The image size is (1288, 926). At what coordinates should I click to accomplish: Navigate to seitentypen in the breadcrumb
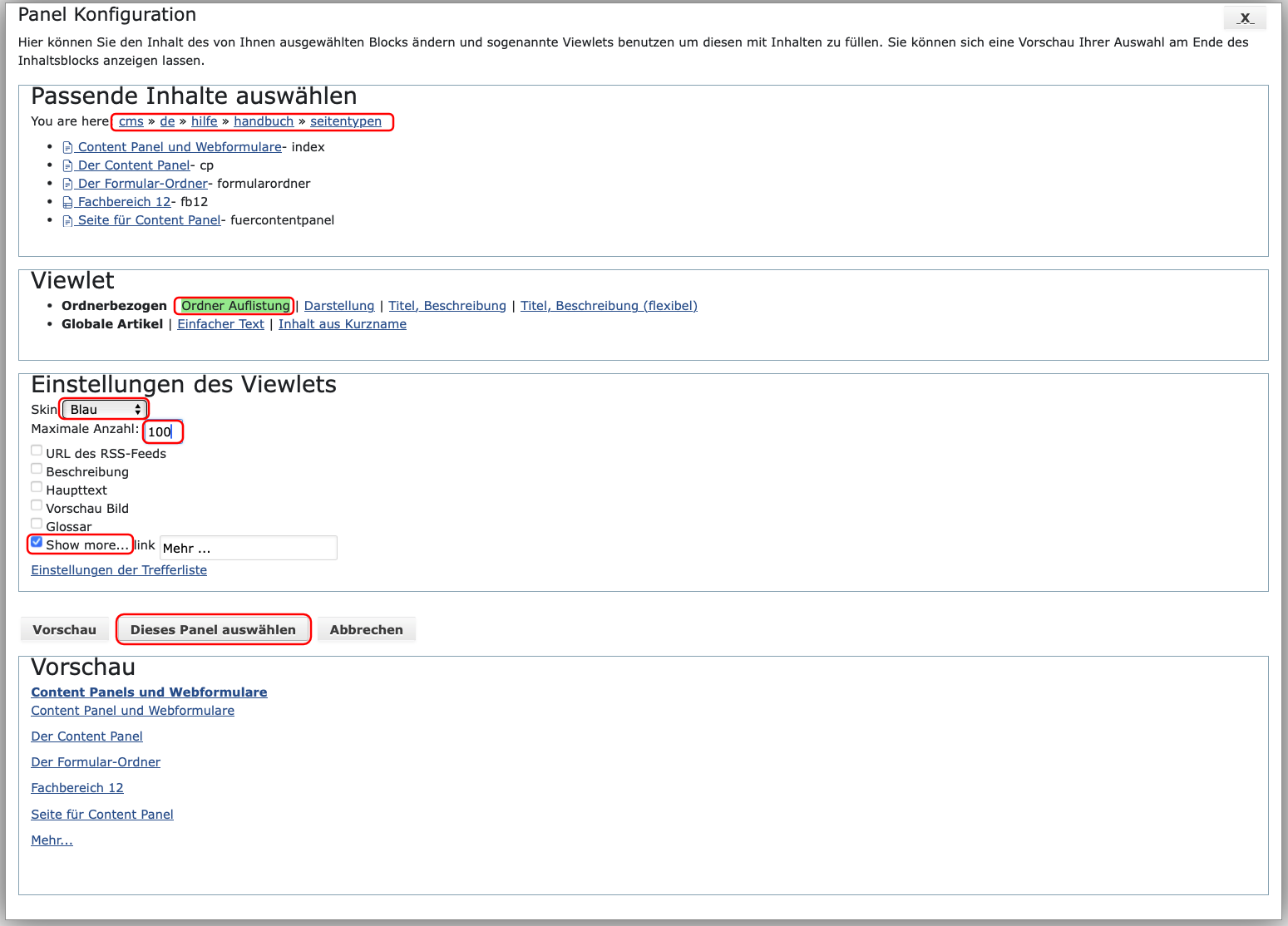(346, 121)
